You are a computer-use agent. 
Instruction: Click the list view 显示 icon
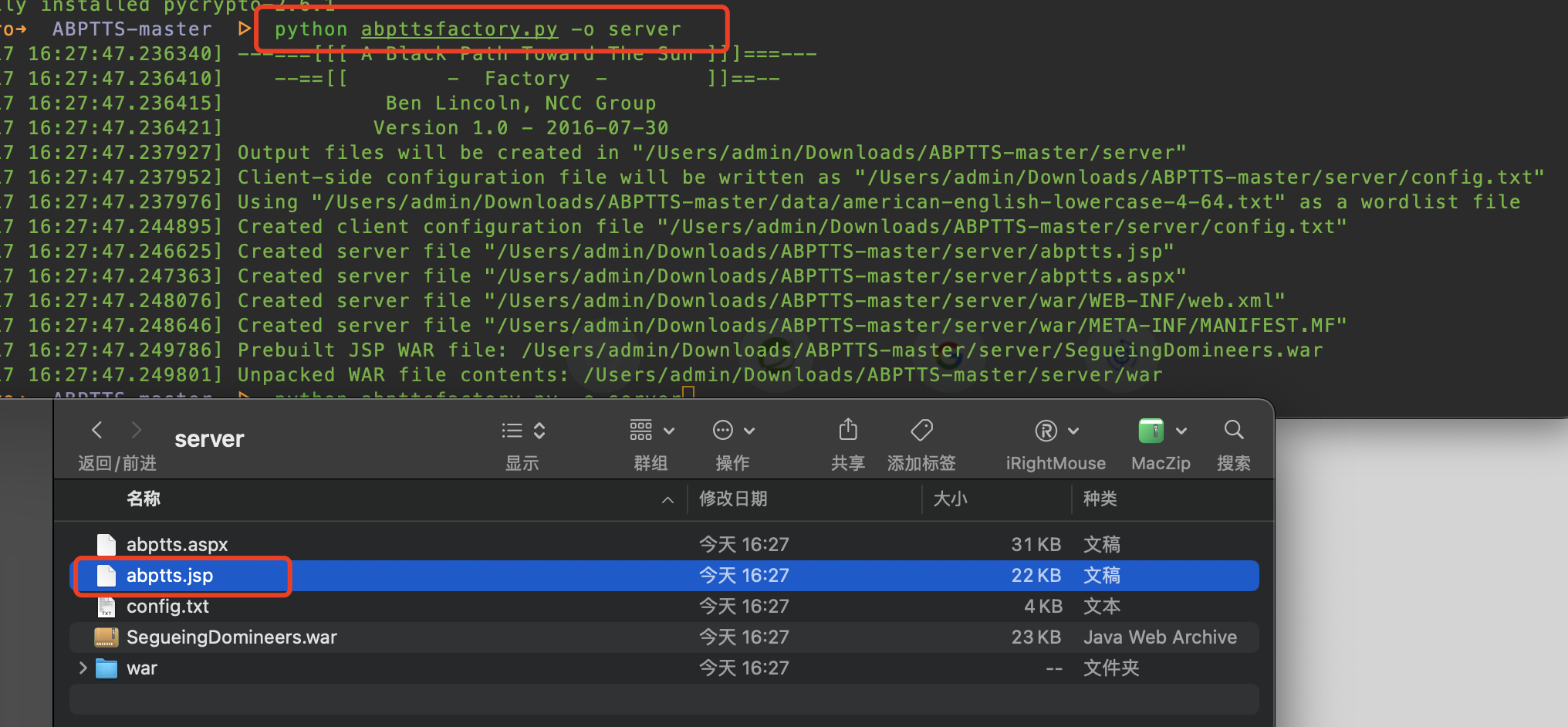tap(512, 430)
